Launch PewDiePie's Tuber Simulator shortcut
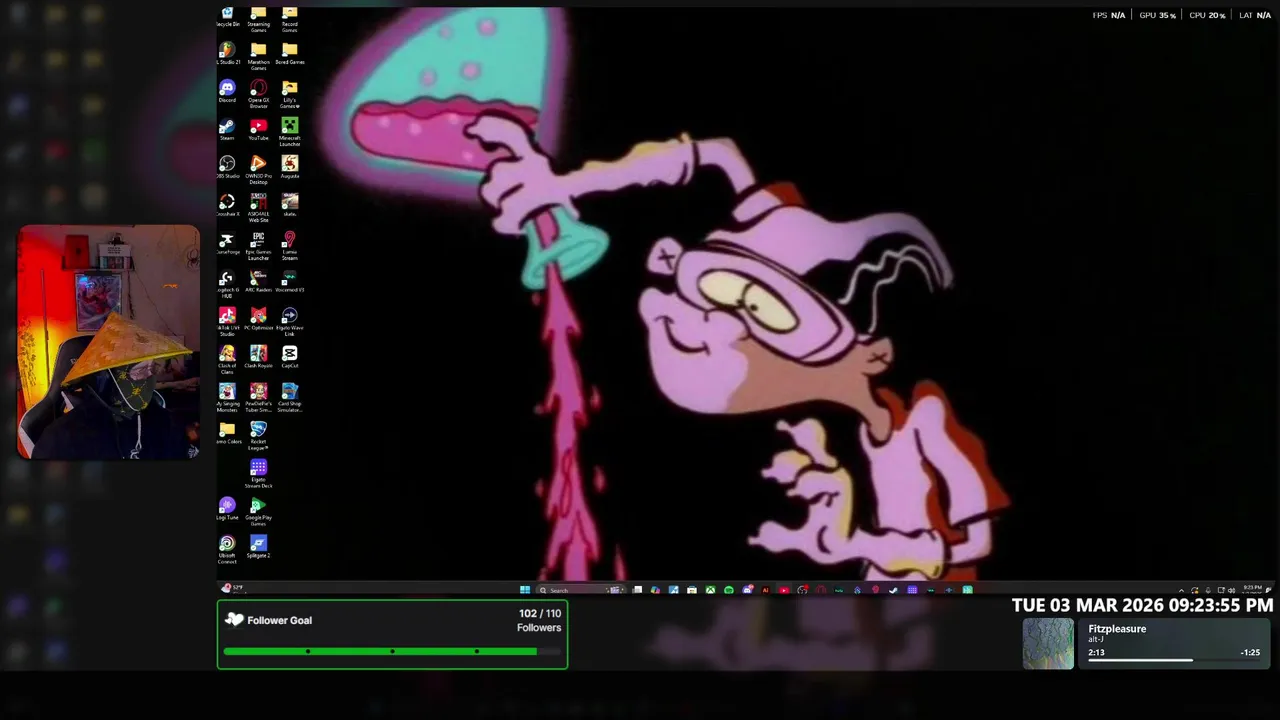Viewport: 1280px width, 720px height. coord(258,398)
